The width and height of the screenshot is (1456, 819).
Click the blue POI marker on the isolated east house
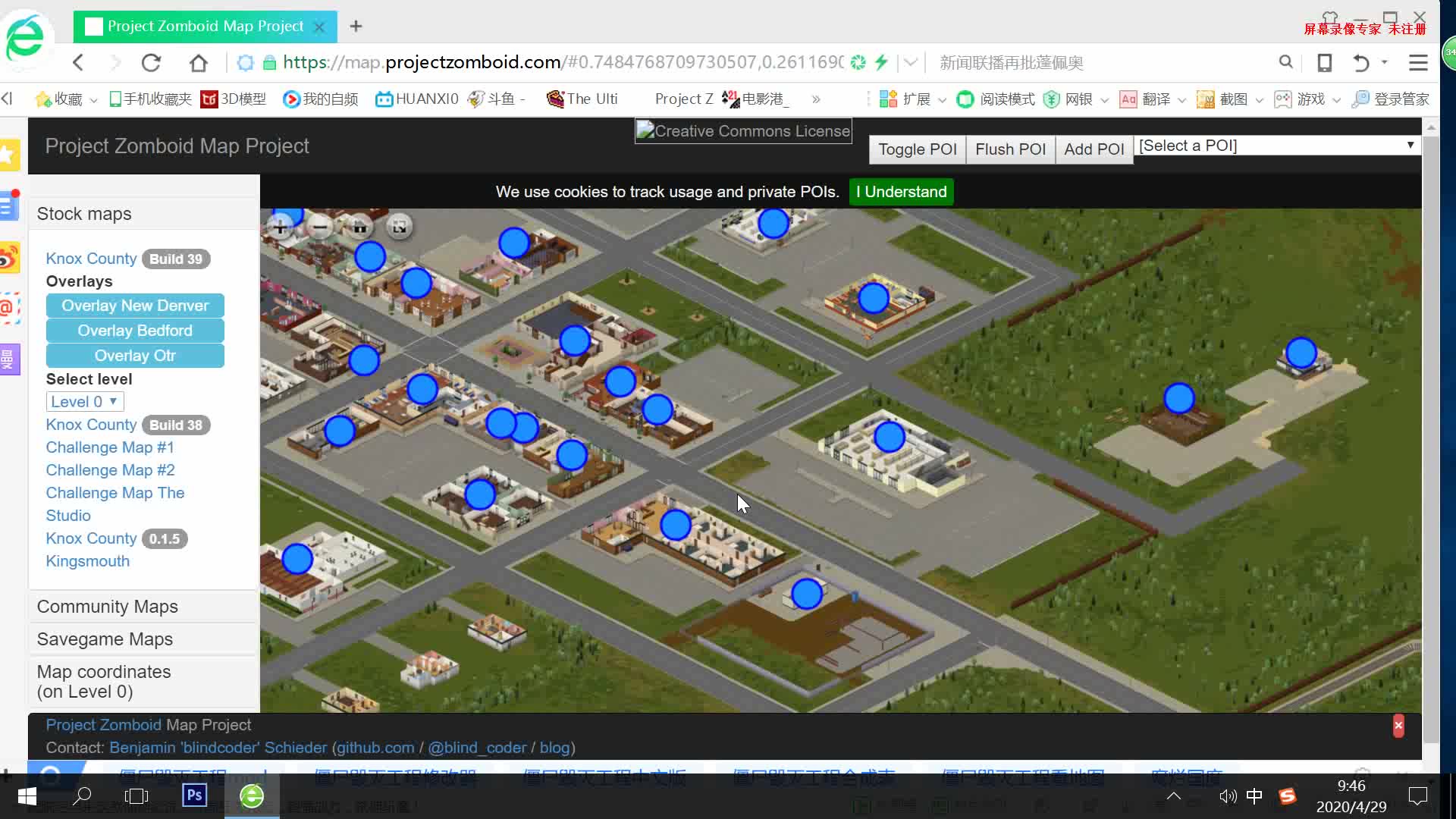pos(1301,353)
